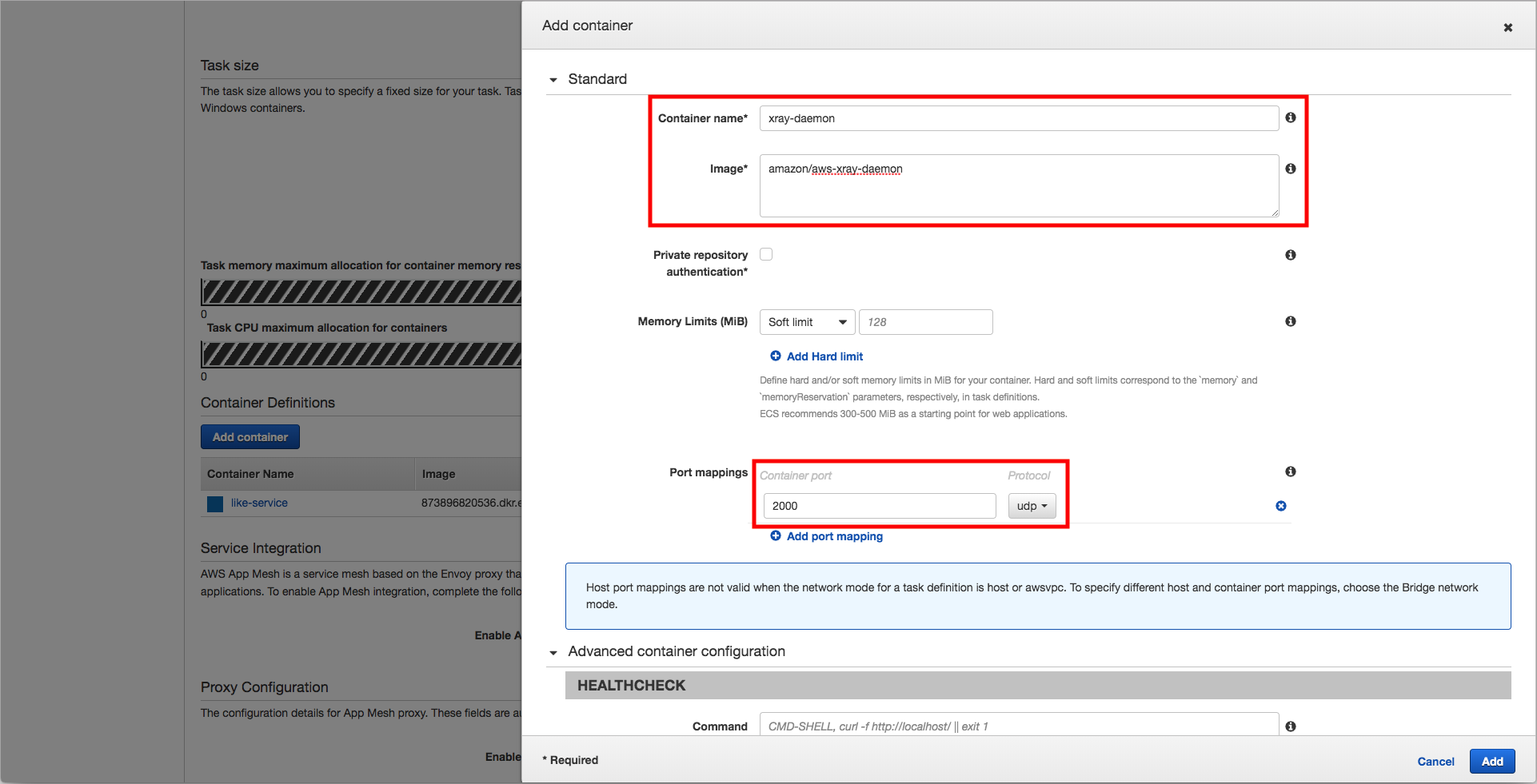The image size is (1537, 784).
Task: Open the udp protocol dropdown
Action: click(x=1032, y=506)
